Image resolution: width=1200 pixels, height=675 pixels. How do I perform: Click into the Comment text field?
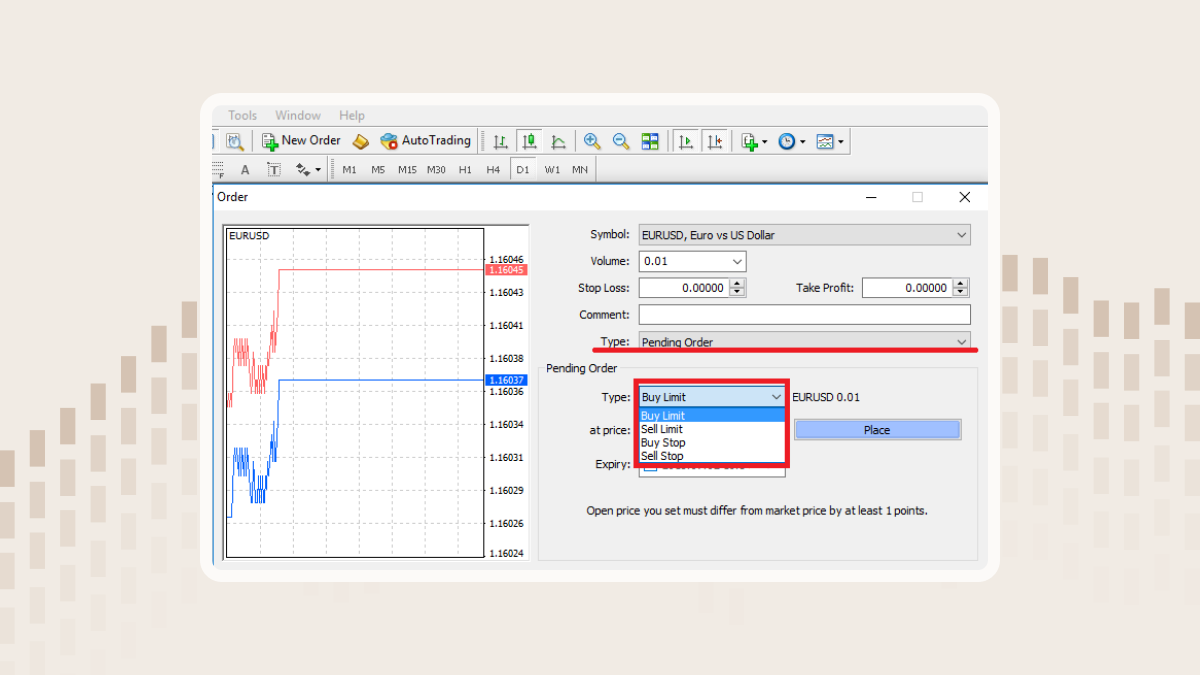coord(804,315)
